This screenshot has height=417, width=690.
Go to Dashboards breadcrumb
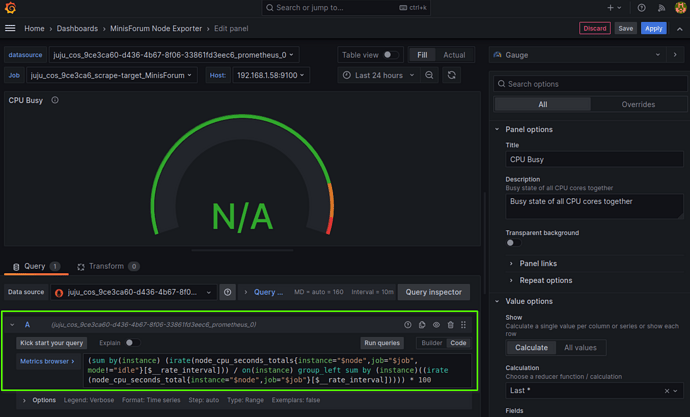tap(77, 29)
